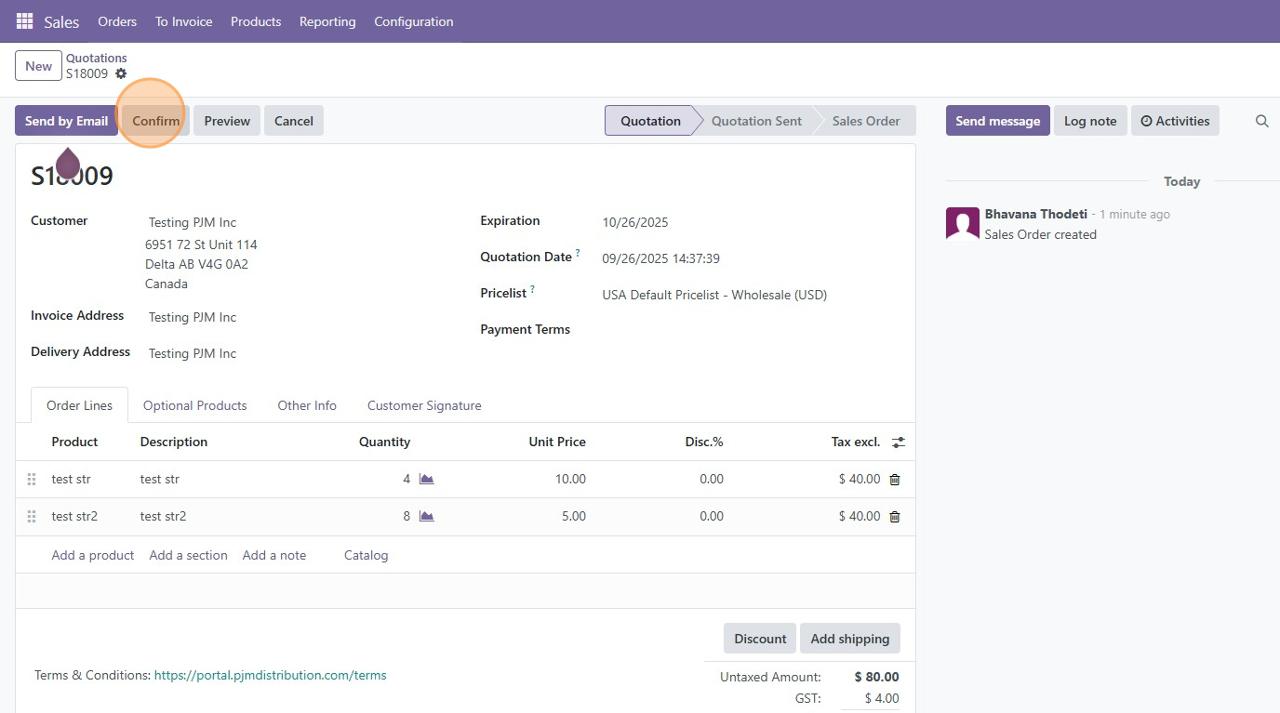Viewport: 1280px width, 713px height.
Task: Delete the test str2 order line
Action: click(894, 516)
